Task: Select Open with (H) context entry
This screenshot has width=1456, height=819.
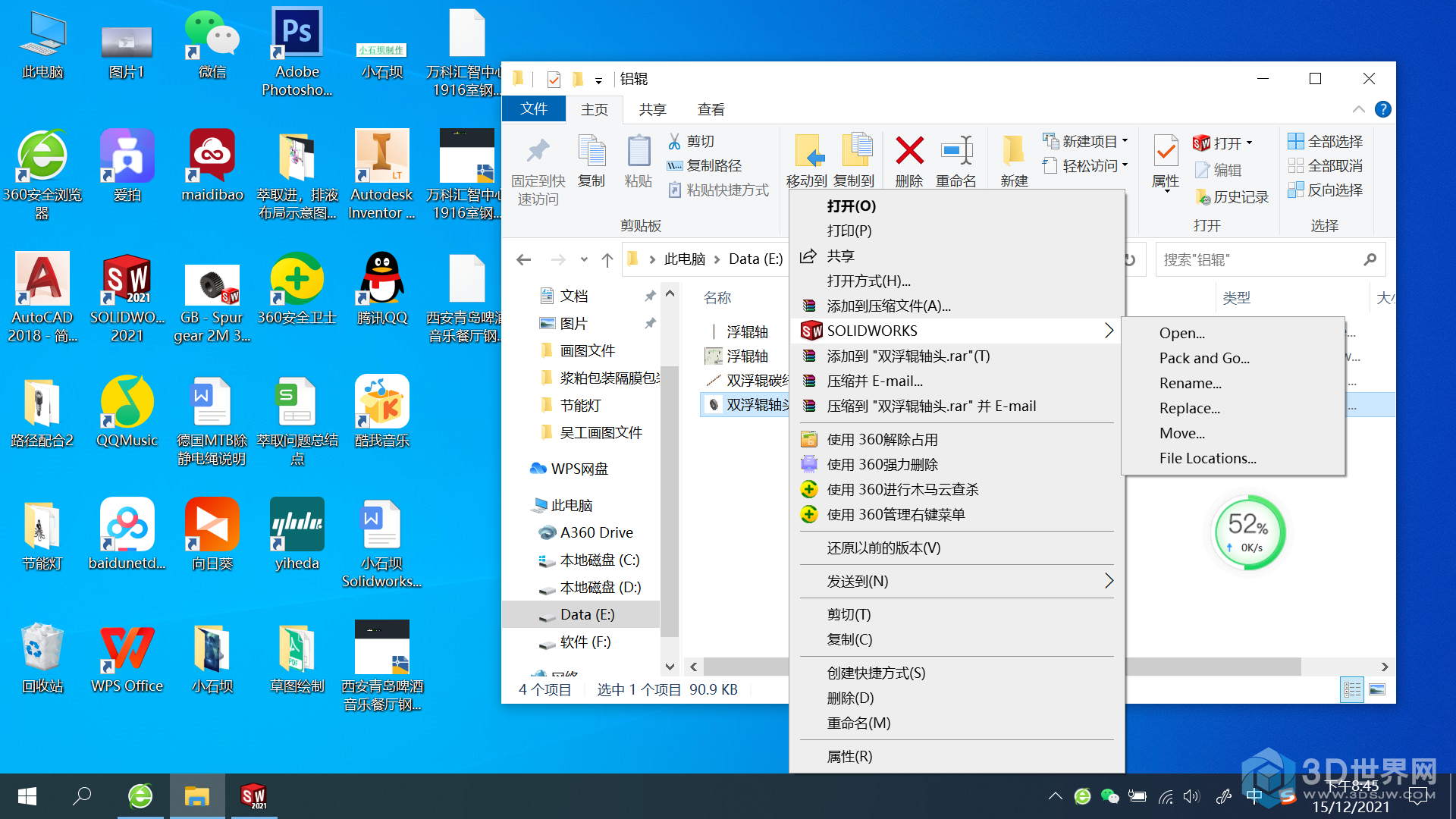Action: click(x=869, y=281)
